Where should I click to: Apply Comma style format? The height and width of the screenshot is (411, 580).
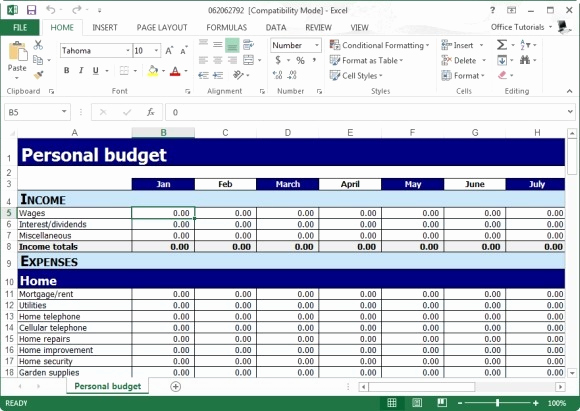(314, 60)
